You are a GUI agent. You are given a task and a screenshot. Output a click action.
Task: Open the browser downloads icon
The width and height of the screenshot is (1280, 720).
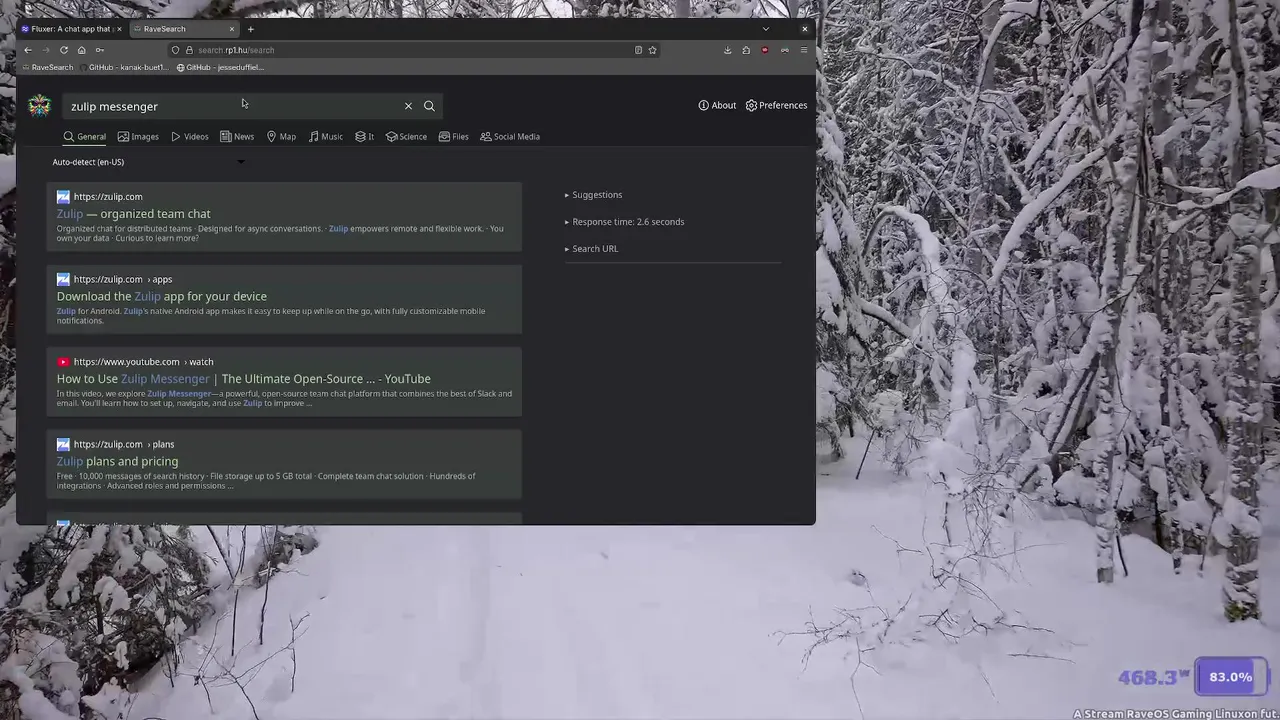coord(727,50)
